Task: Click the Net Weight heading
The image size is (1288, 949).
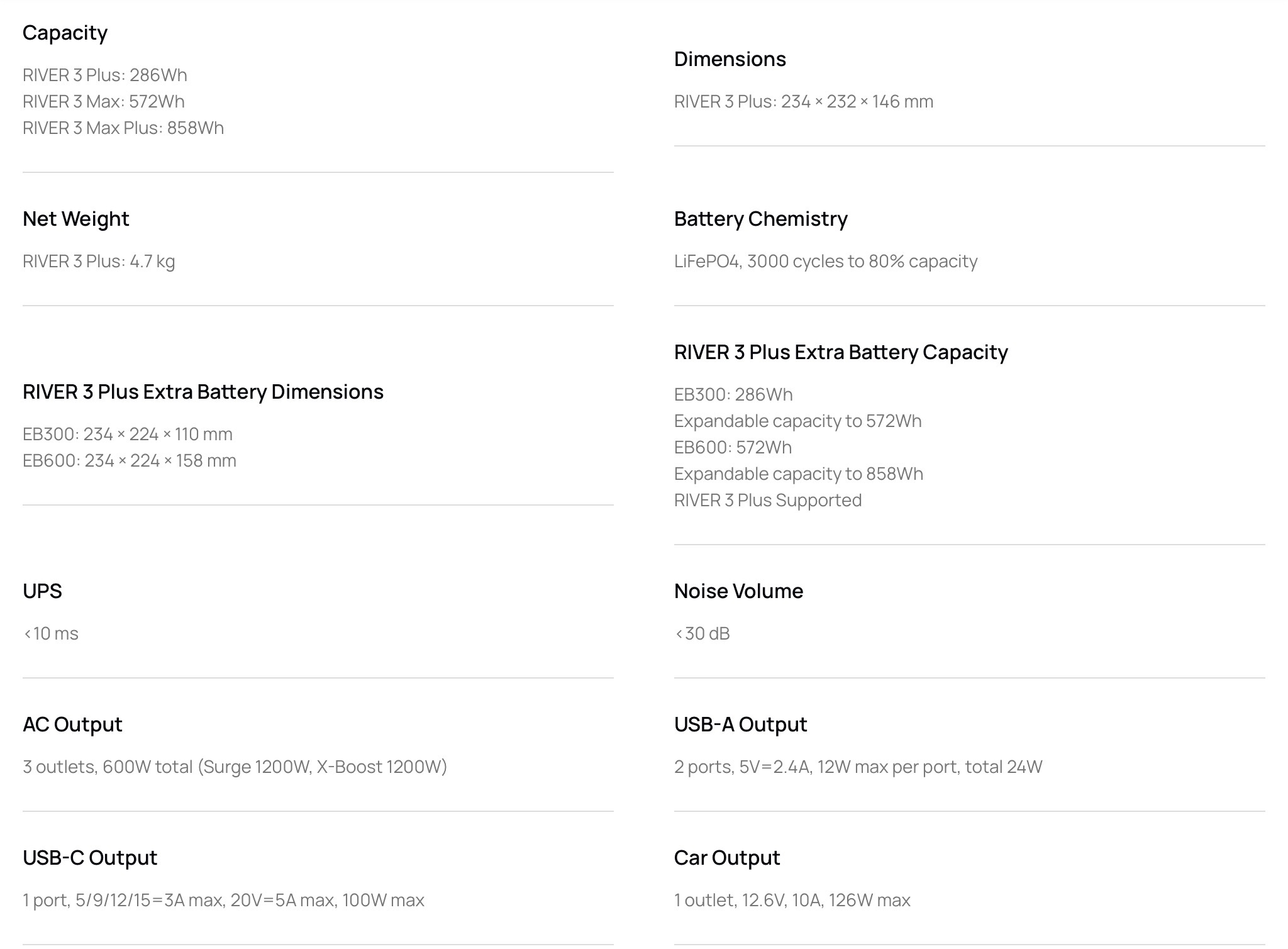Action: (75, 219)
